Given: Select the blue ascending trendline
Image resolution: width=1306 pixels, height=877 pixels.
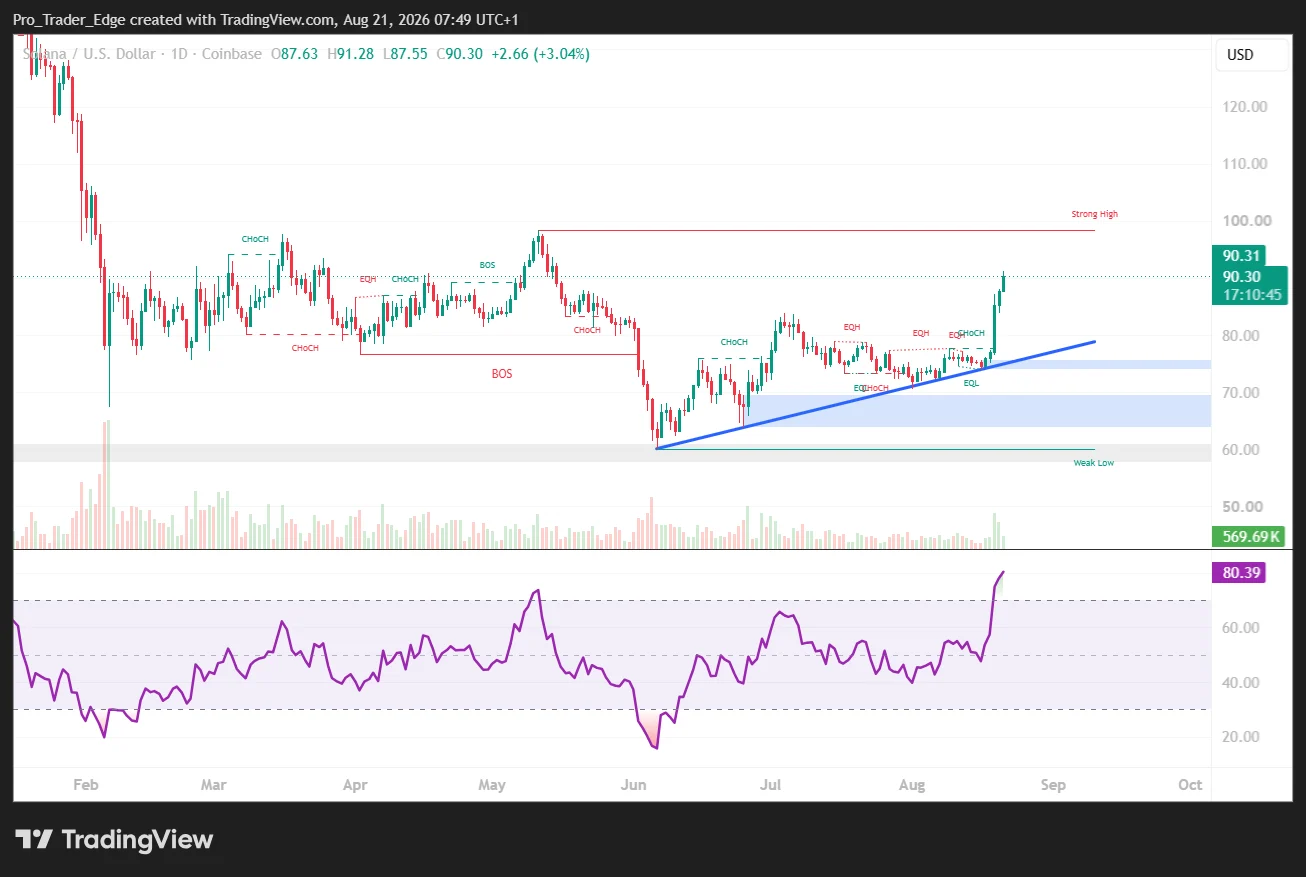Looking at the screenshot, I should [x=875, y=394].
